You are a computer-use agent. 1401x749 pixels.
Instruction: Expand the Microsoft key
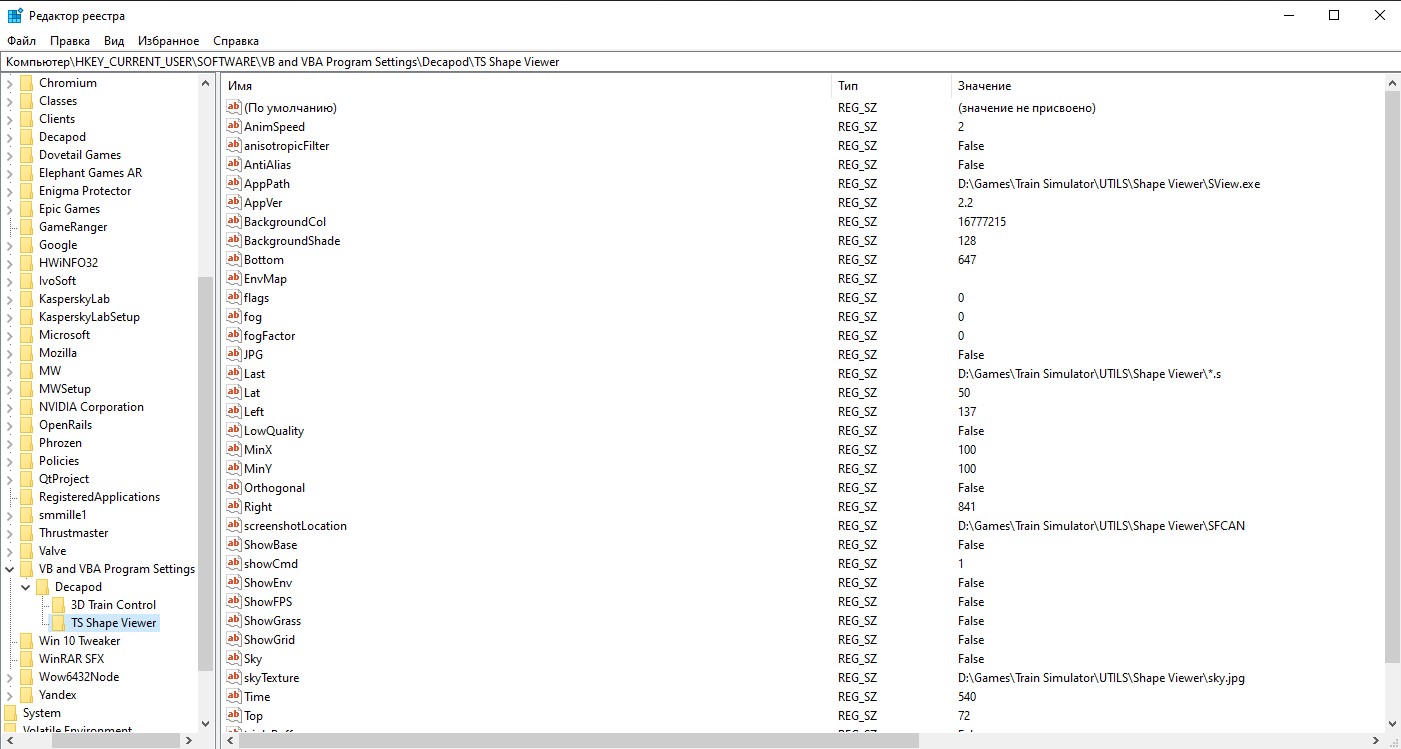10,335
